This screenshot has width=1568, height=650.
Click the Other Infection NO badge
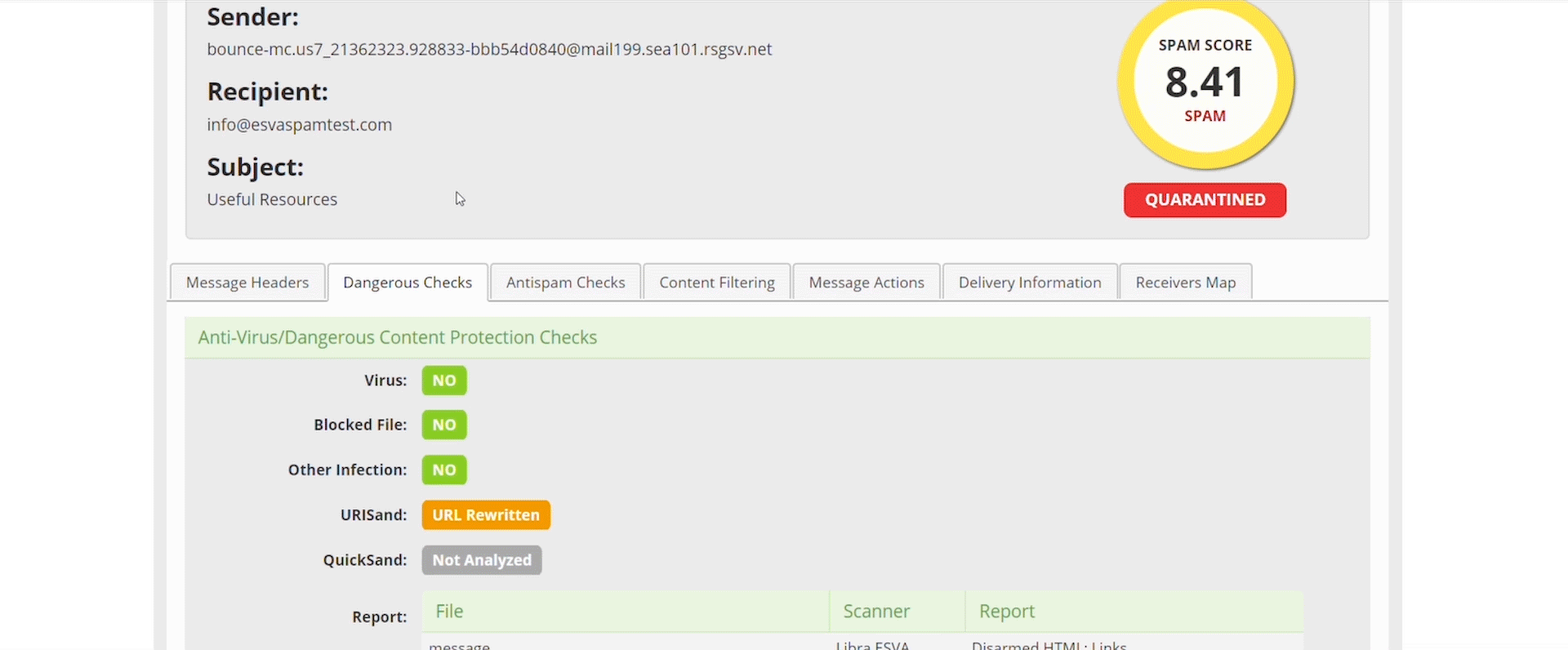click(444, 470)
